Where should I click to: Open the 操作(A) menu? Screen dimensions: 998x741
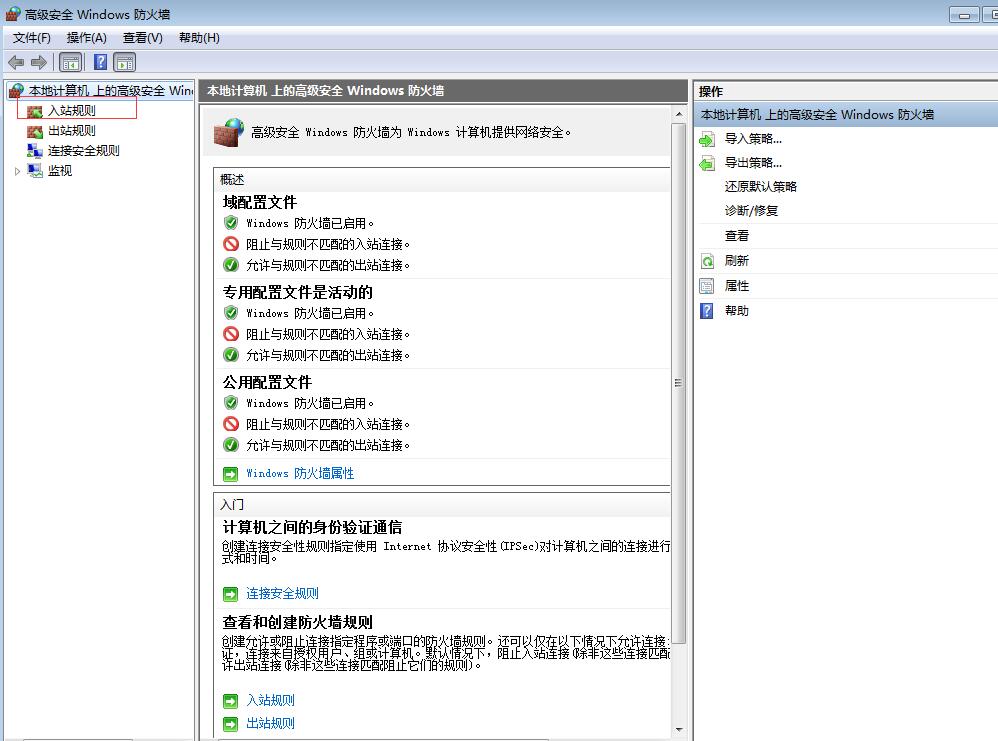(87, 38)
